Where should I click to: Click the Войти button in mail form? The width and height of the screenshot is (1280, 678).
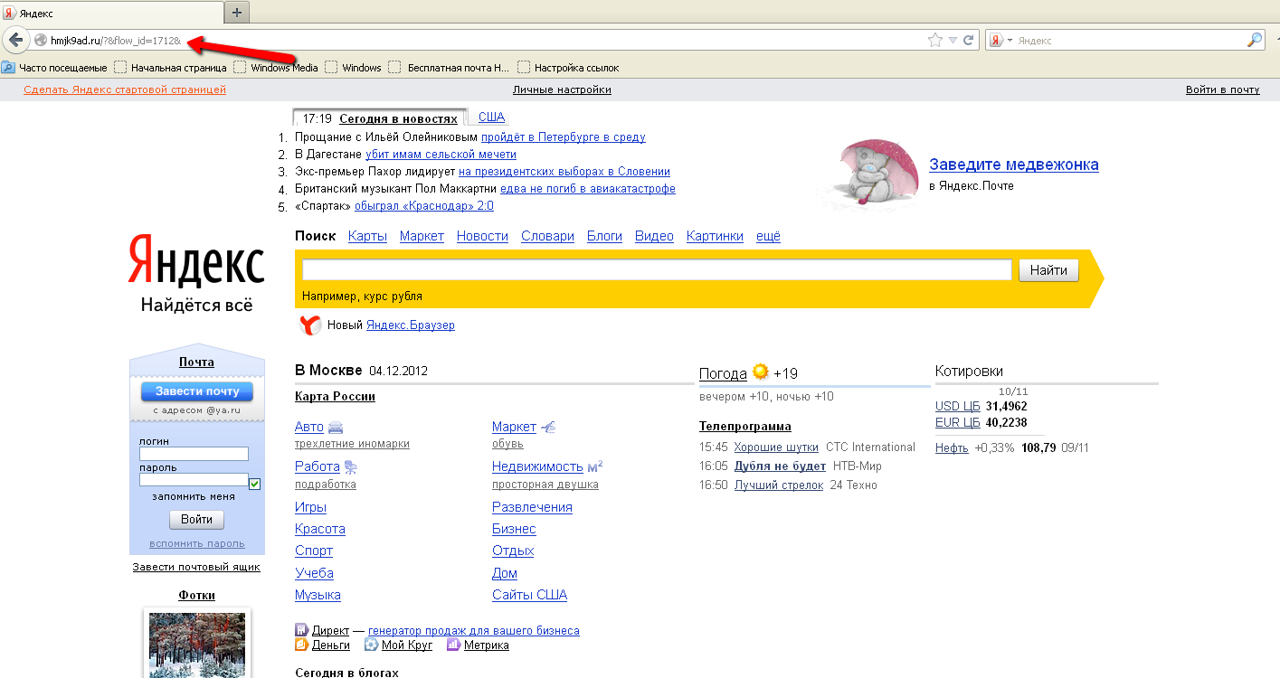coord(197,520)
